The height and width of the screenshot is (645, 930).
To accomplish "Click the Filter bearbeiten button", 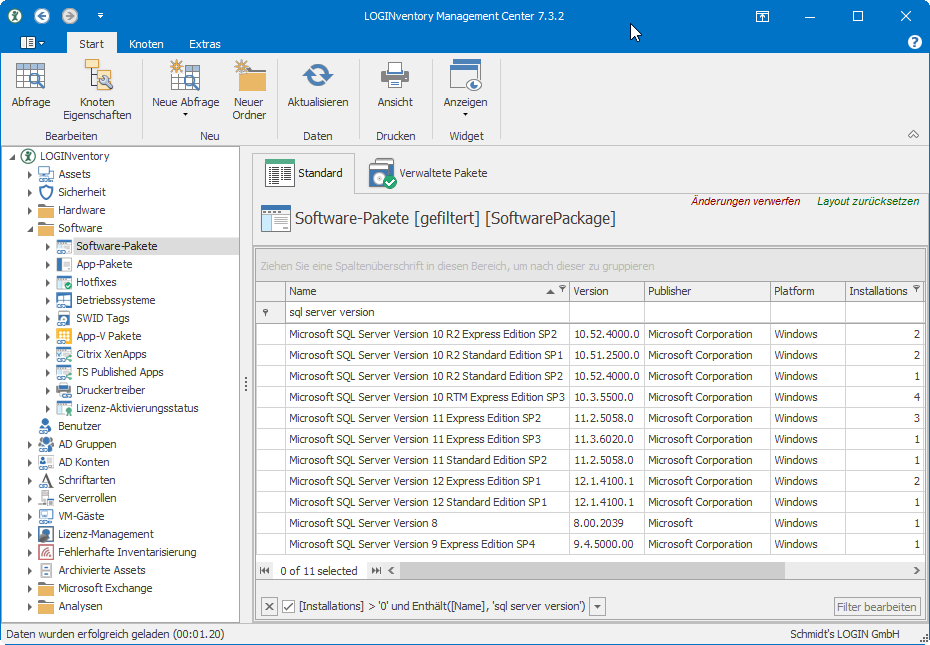I will (877, 606).
